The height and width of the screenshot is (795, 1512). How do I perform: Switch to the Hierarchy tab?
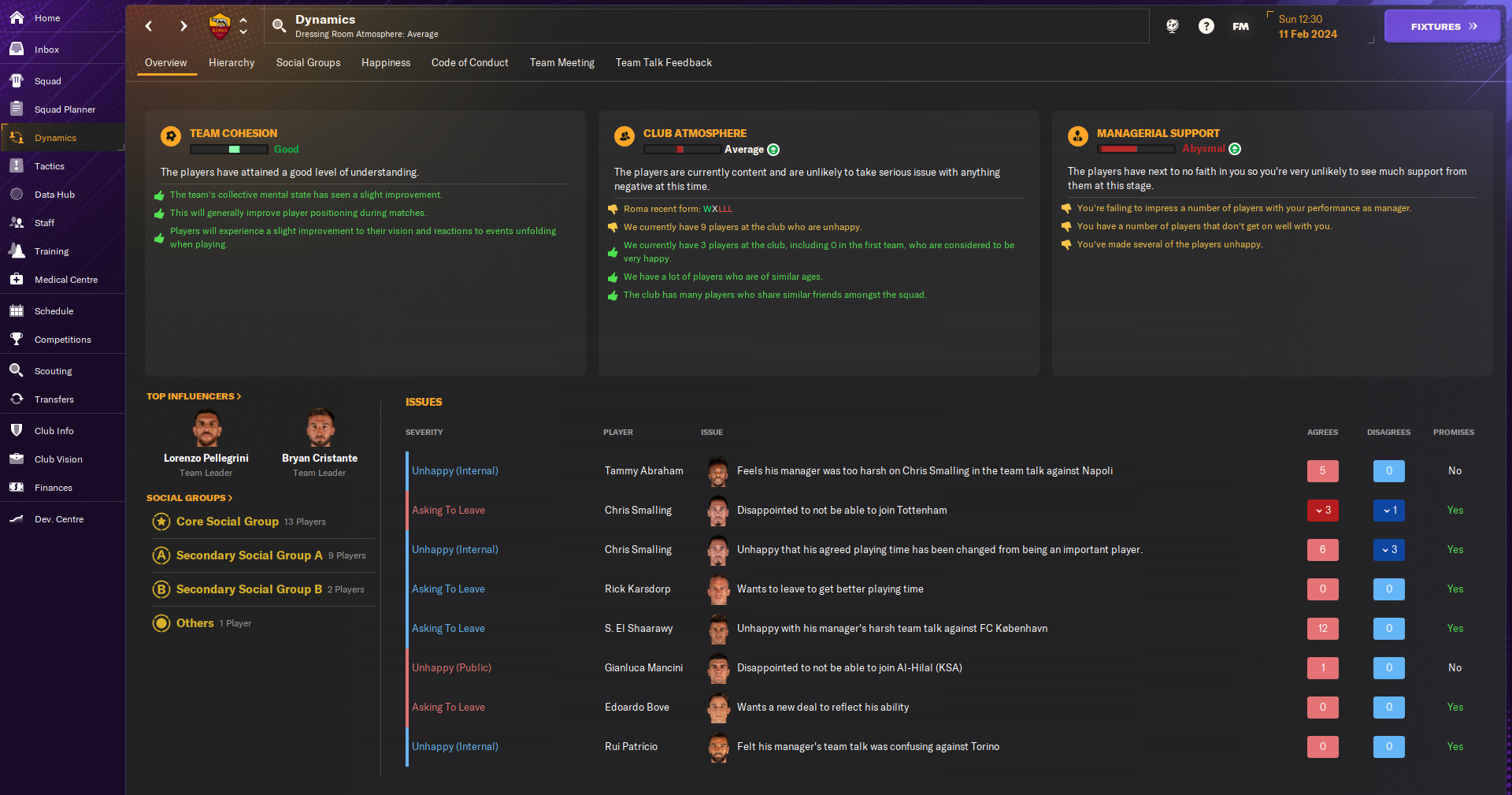click(x=232, y=63)
